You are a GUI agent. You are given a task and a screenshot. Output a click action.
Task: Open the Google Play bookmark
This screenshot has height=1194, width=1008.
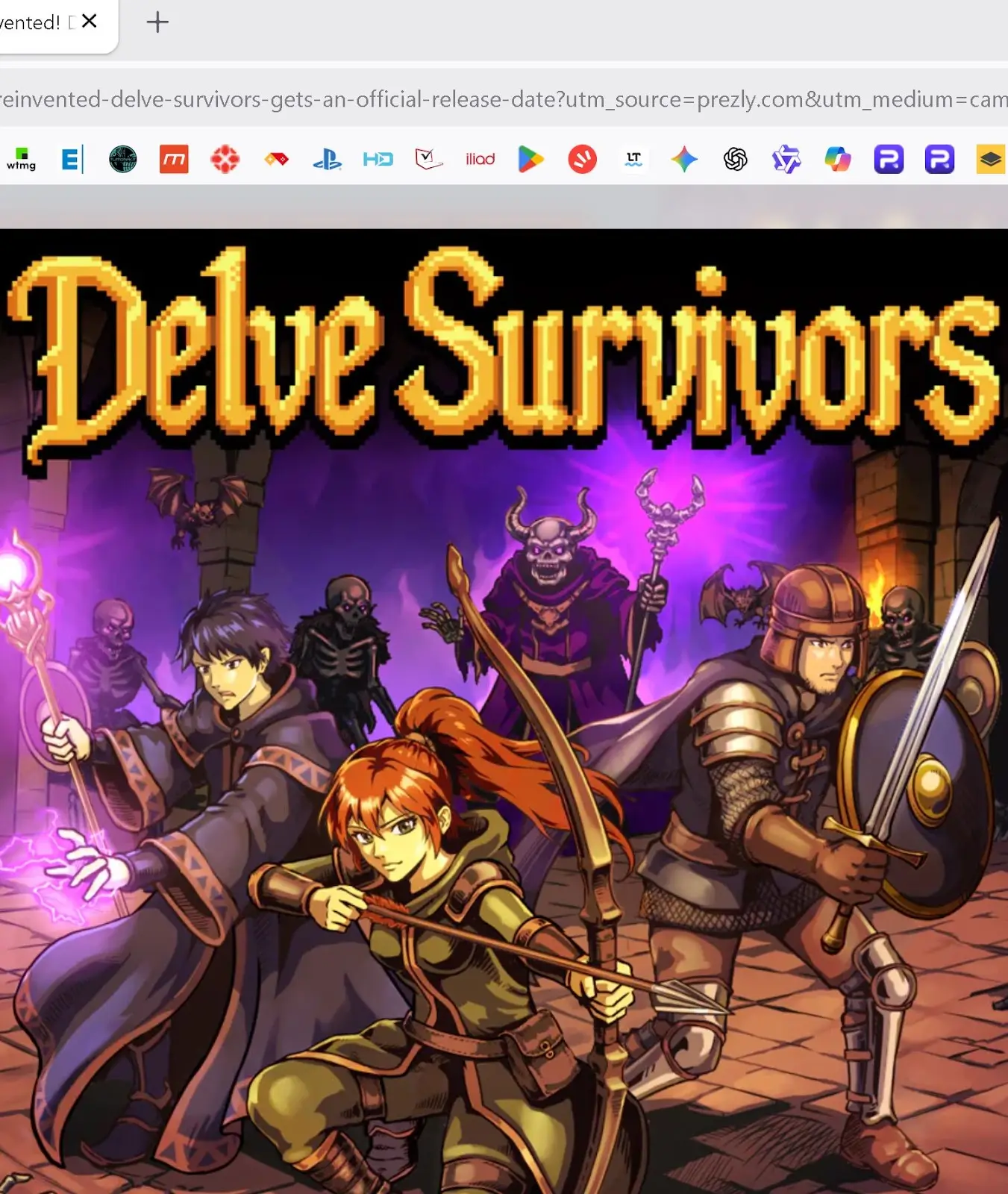530,159
